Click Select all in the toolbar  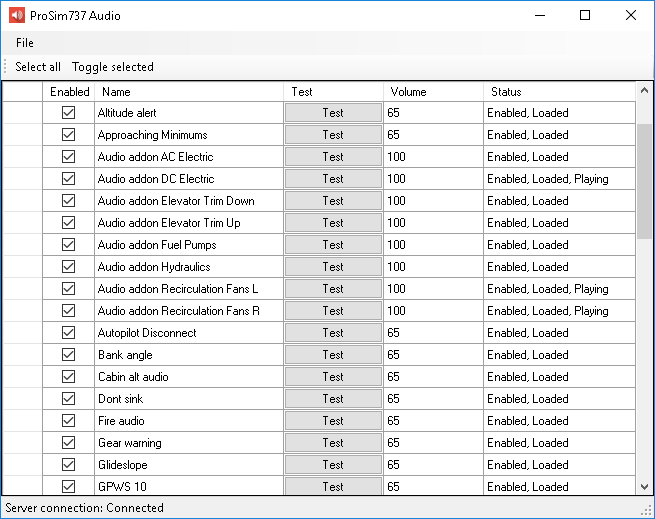tap(38, 67)
